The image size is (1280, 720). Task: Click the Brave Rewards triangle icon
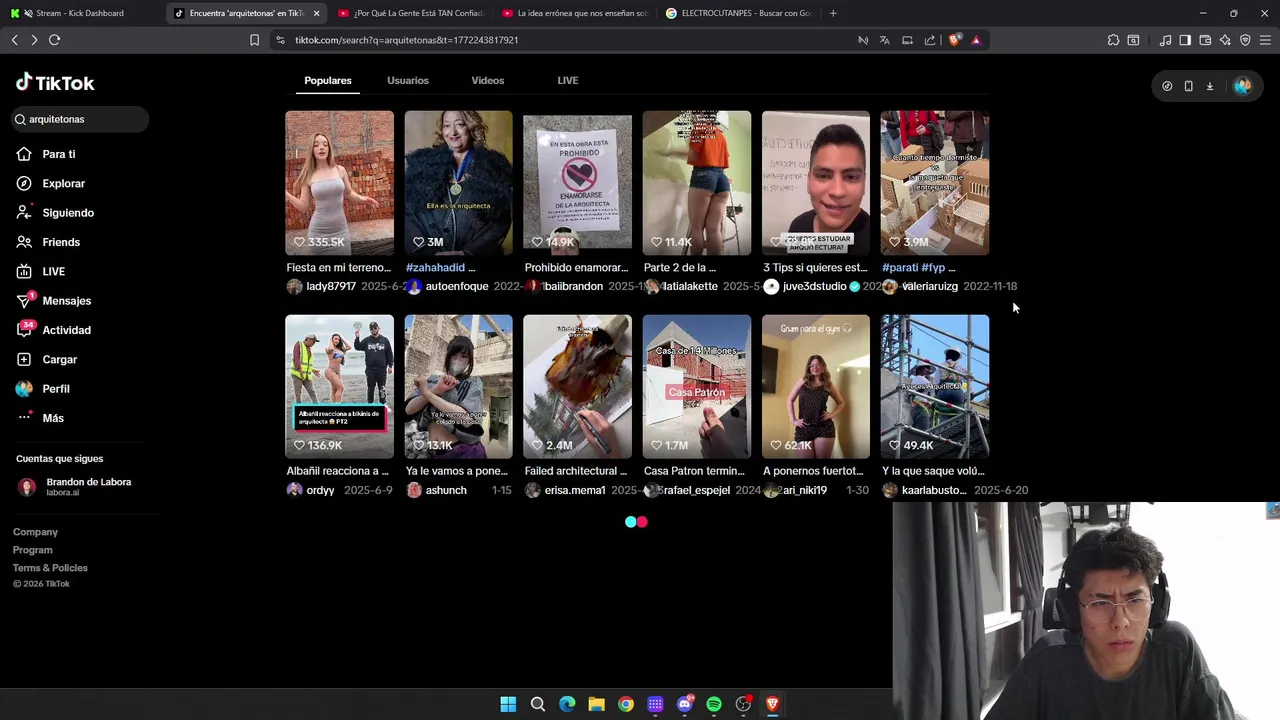976,40
